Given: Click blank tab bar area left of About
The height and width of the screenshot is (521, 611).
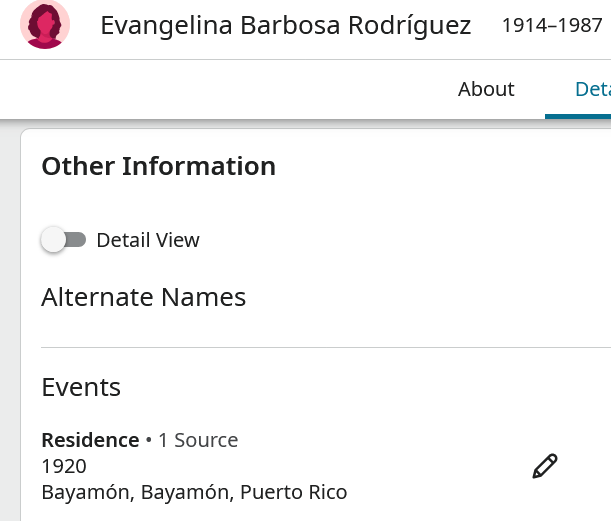Looking at the screenshot, I should (x=220, y=89).
